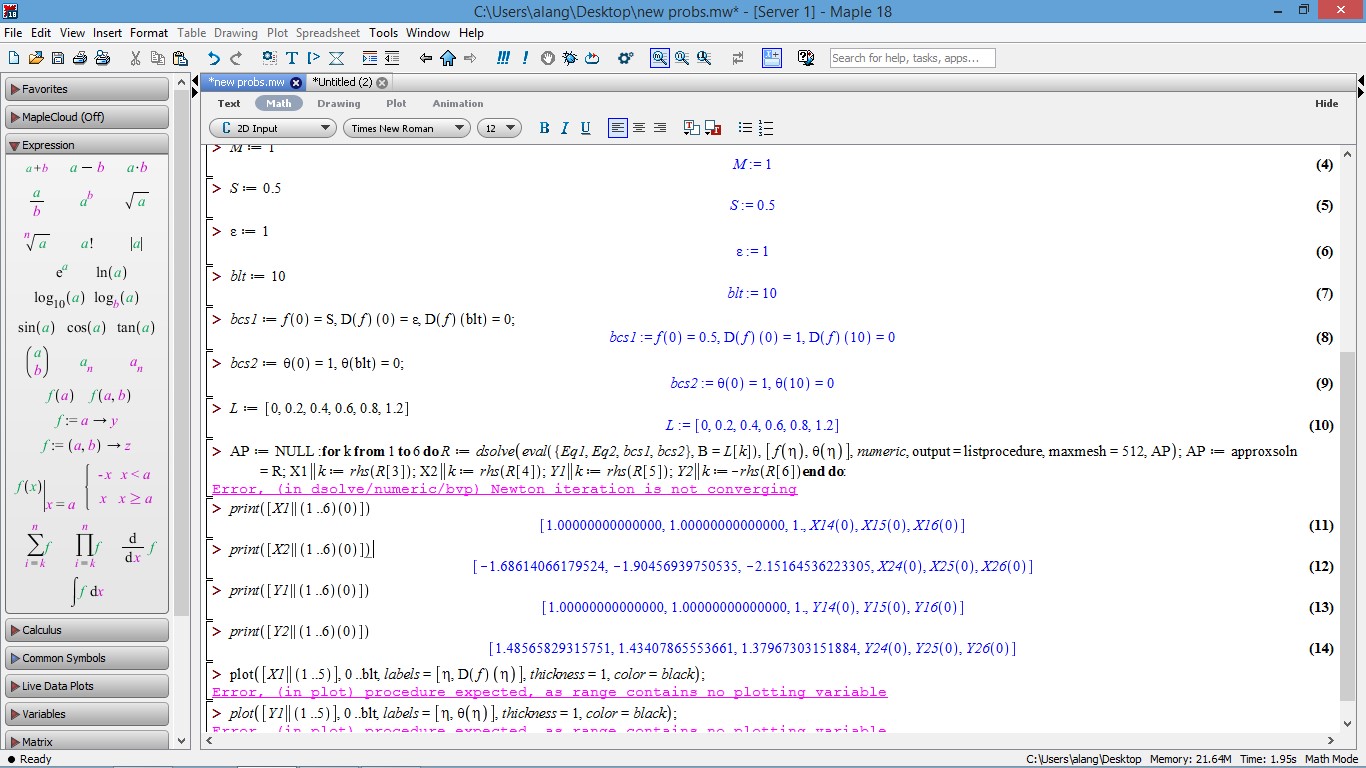Image resolution: width=1366 pixels, height=768 pixels.
Task: Insert the integral template
Action: click(x=88, y=591)
